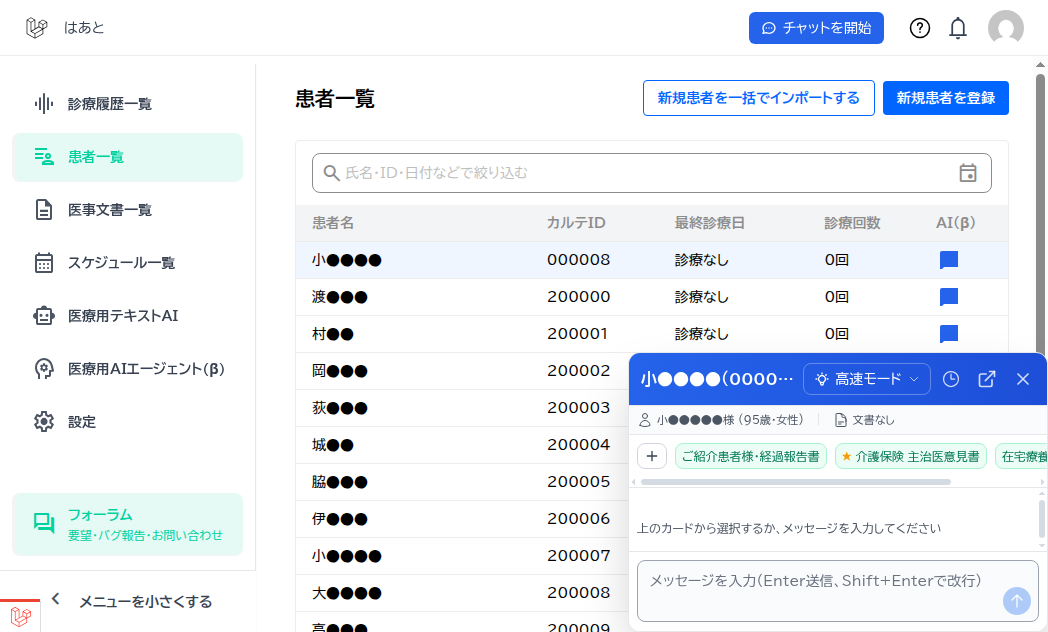Pop out the chat window with the external link icon

(987, 379)
